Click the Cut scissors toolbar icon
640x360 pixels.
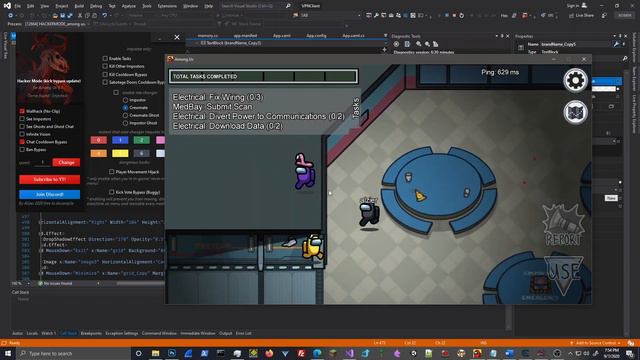[80, 15]
